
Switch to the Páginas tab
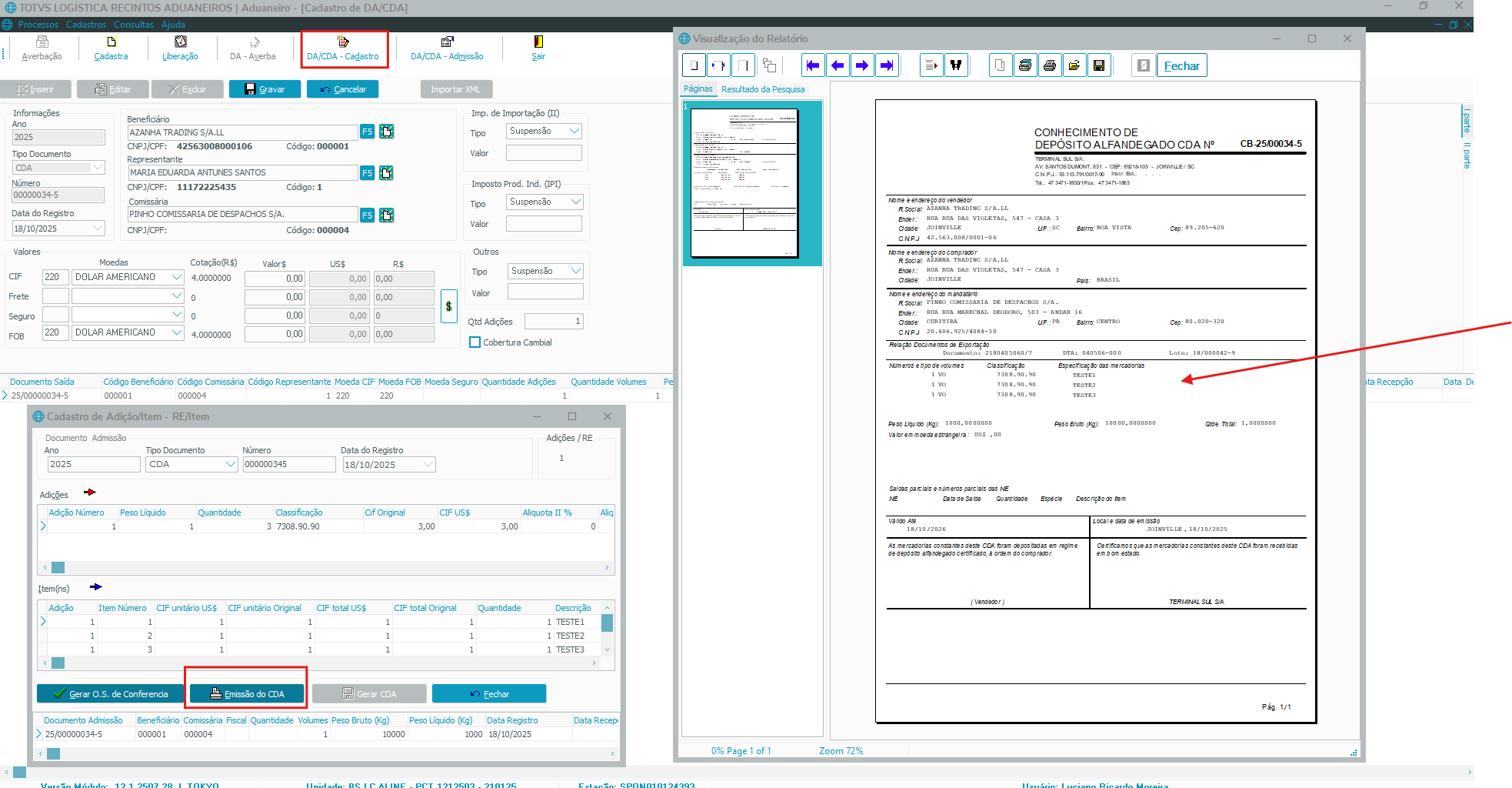tap(698, 88)
